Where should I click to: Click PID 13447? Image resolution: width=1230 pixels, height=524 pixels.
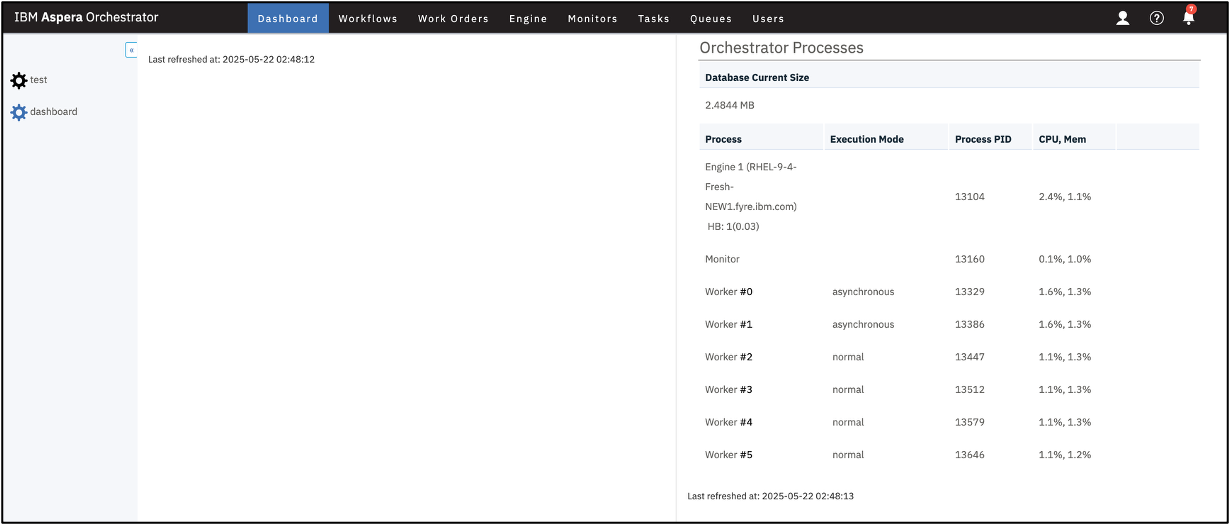970,357
